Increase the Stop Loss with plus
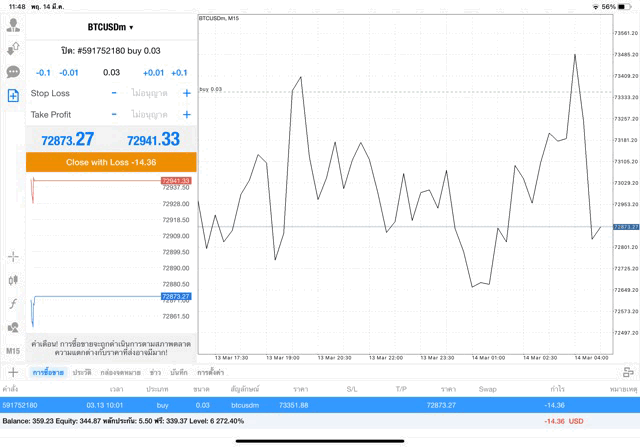Screen dimensions: 640x447 186,93
